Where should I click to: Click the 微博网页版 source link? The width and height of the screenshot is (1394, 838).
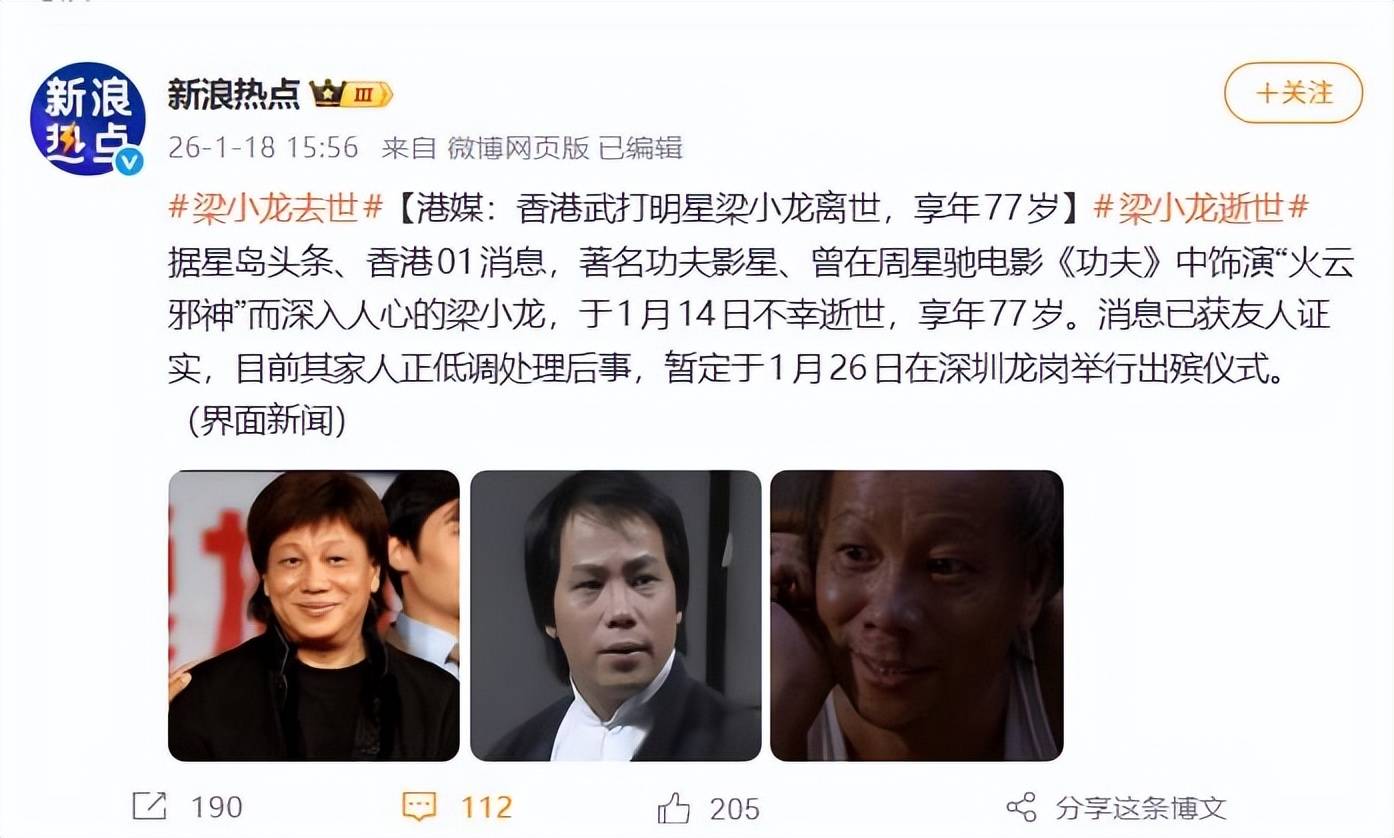tap(518, 147)
